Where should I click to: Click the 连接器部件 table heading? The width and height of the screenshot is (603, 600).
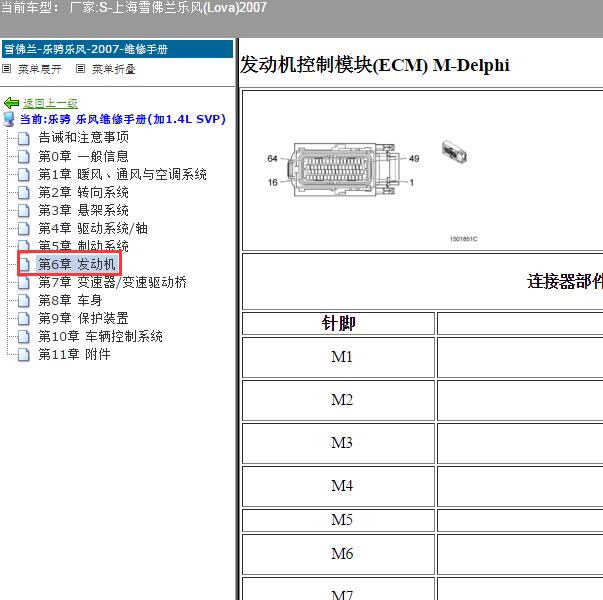[x=565, y=282]
